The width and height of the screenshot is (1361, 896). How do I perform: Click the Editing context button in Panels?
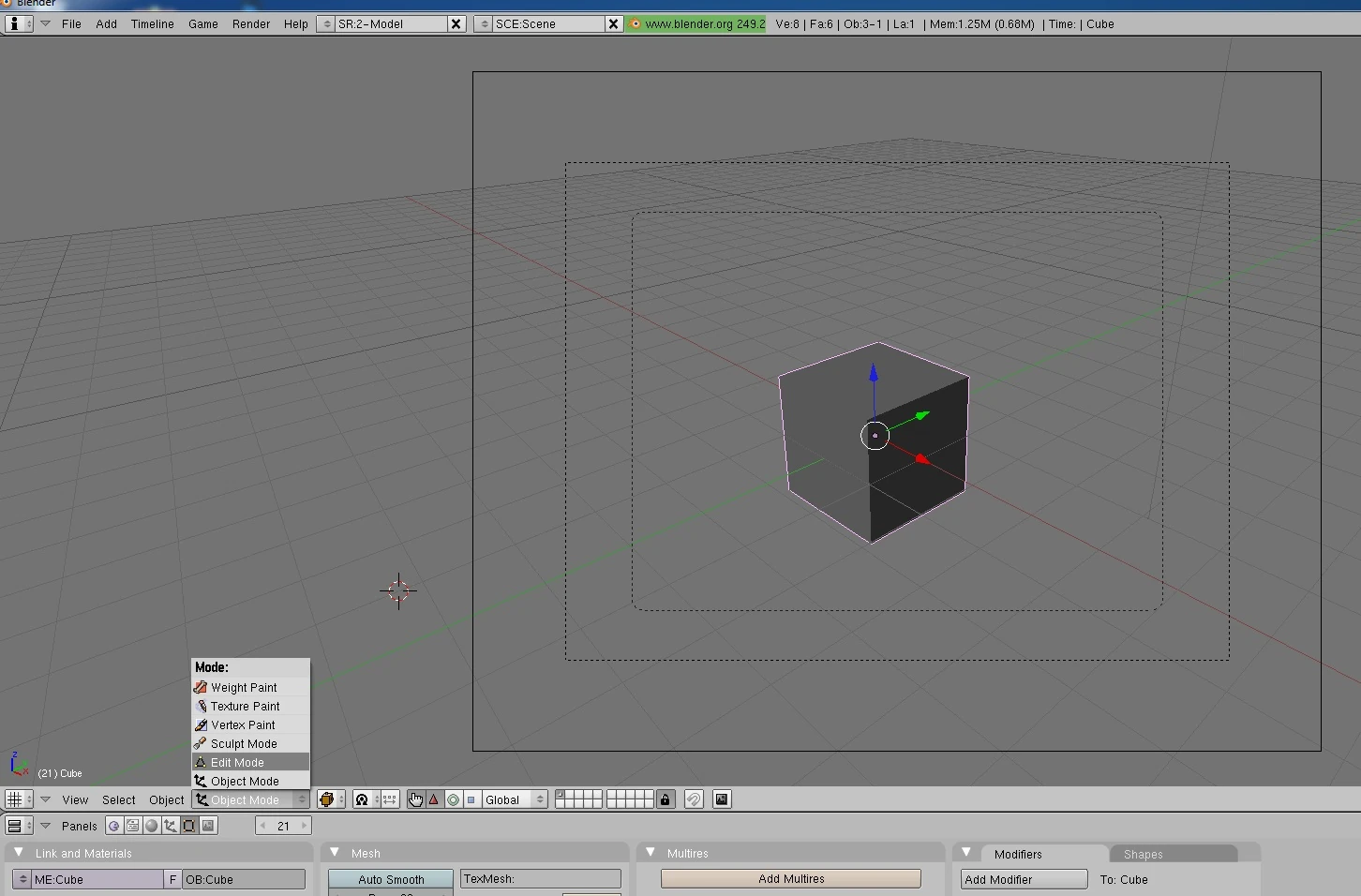coord(189,826)
